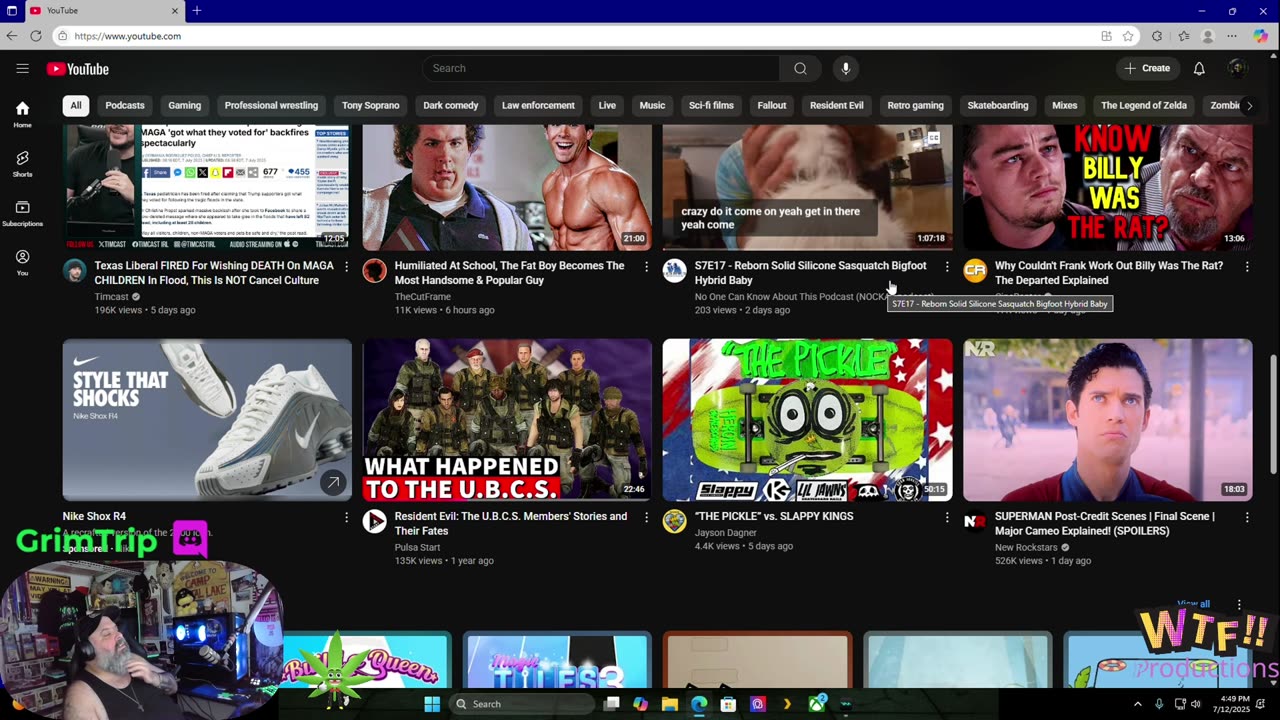Open THE PICKLE skateboard thumbnail
Viewport: 1280px width, 720px height.
coord(807,420)
